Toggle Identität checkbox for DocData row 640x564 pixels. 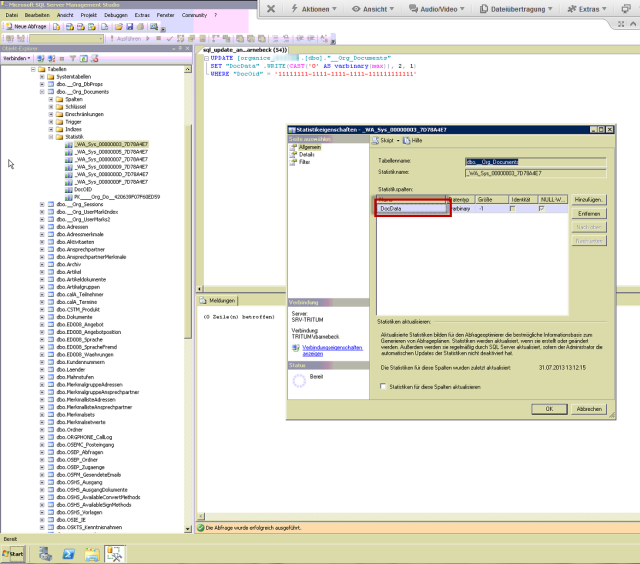pos(513,209)
